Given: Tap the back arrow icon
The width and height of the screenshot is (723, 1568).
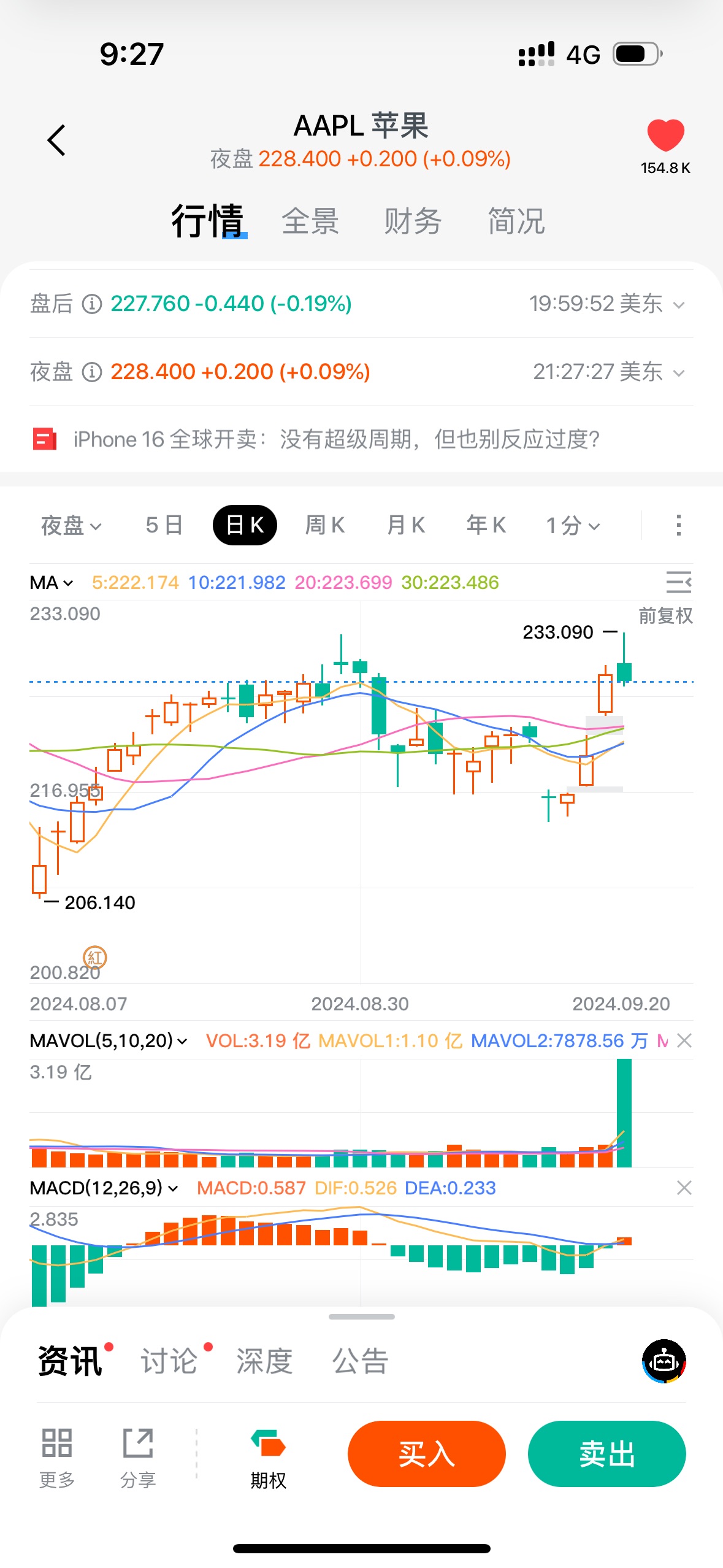Looking at the screenshot, I should tap(56, 140).
